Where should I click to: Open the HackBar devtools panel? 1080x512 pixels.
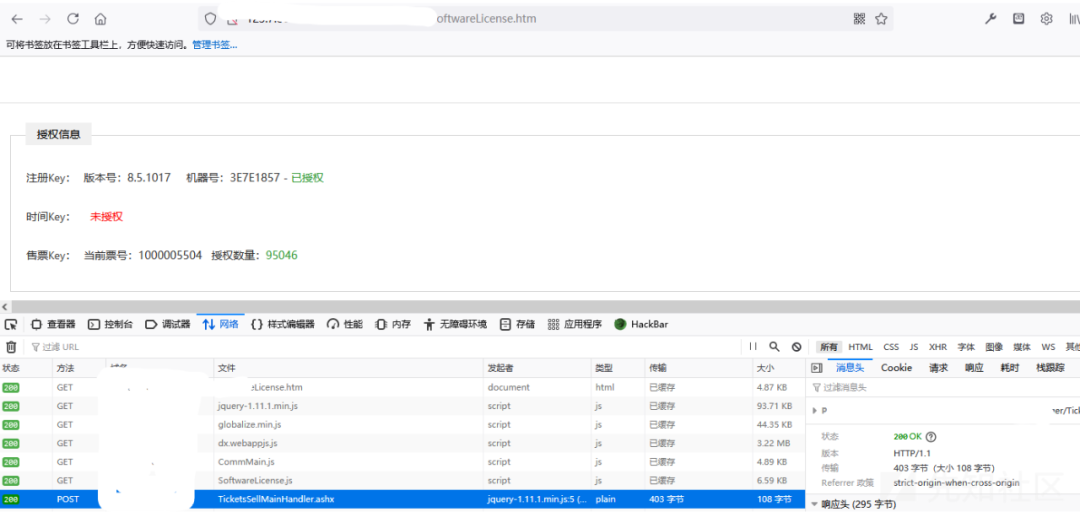pos(641,324)
